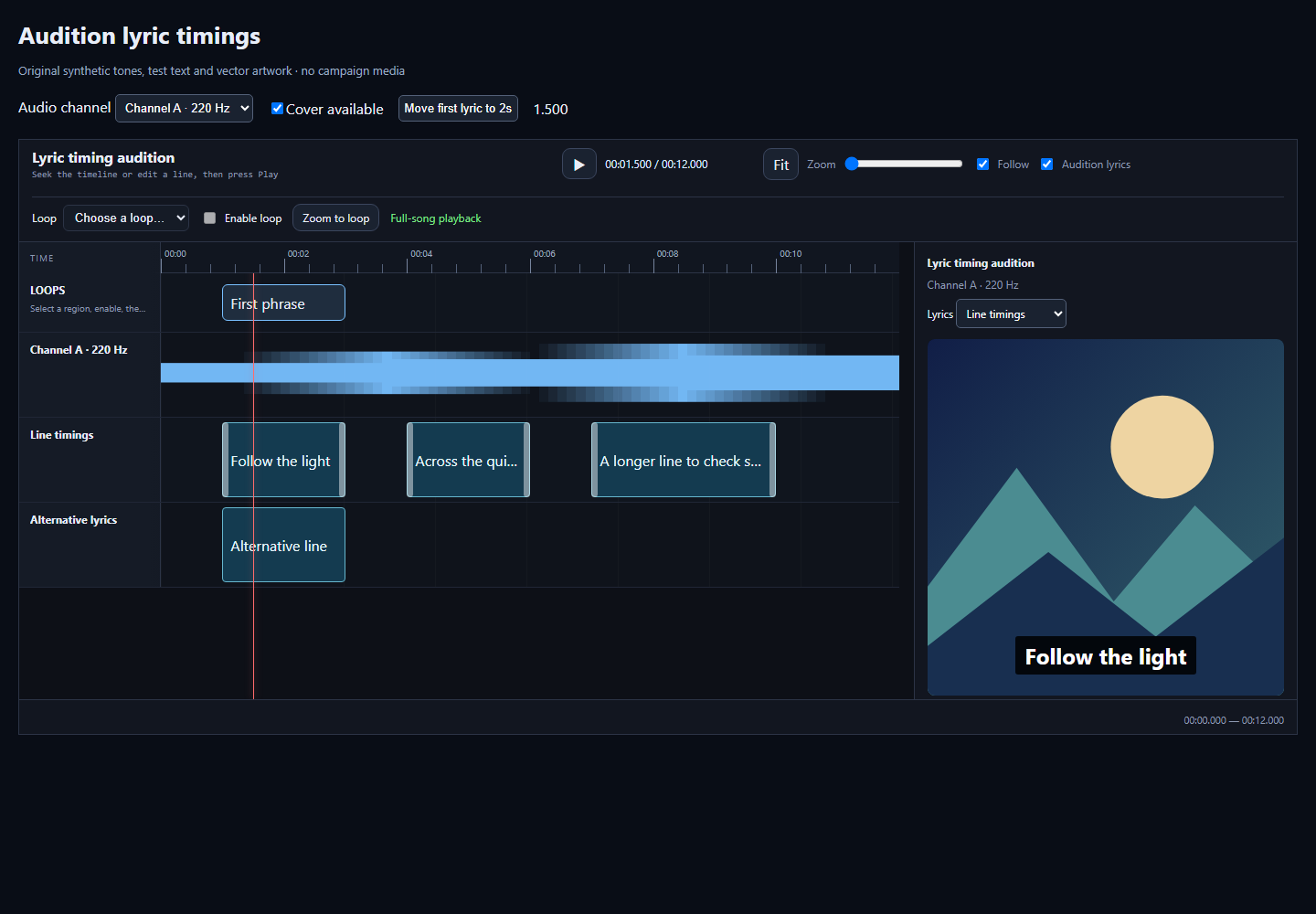Click the left handle of Across the qui... block
This screenshot has height=914, width=1316.
click(x=410, y=460)
